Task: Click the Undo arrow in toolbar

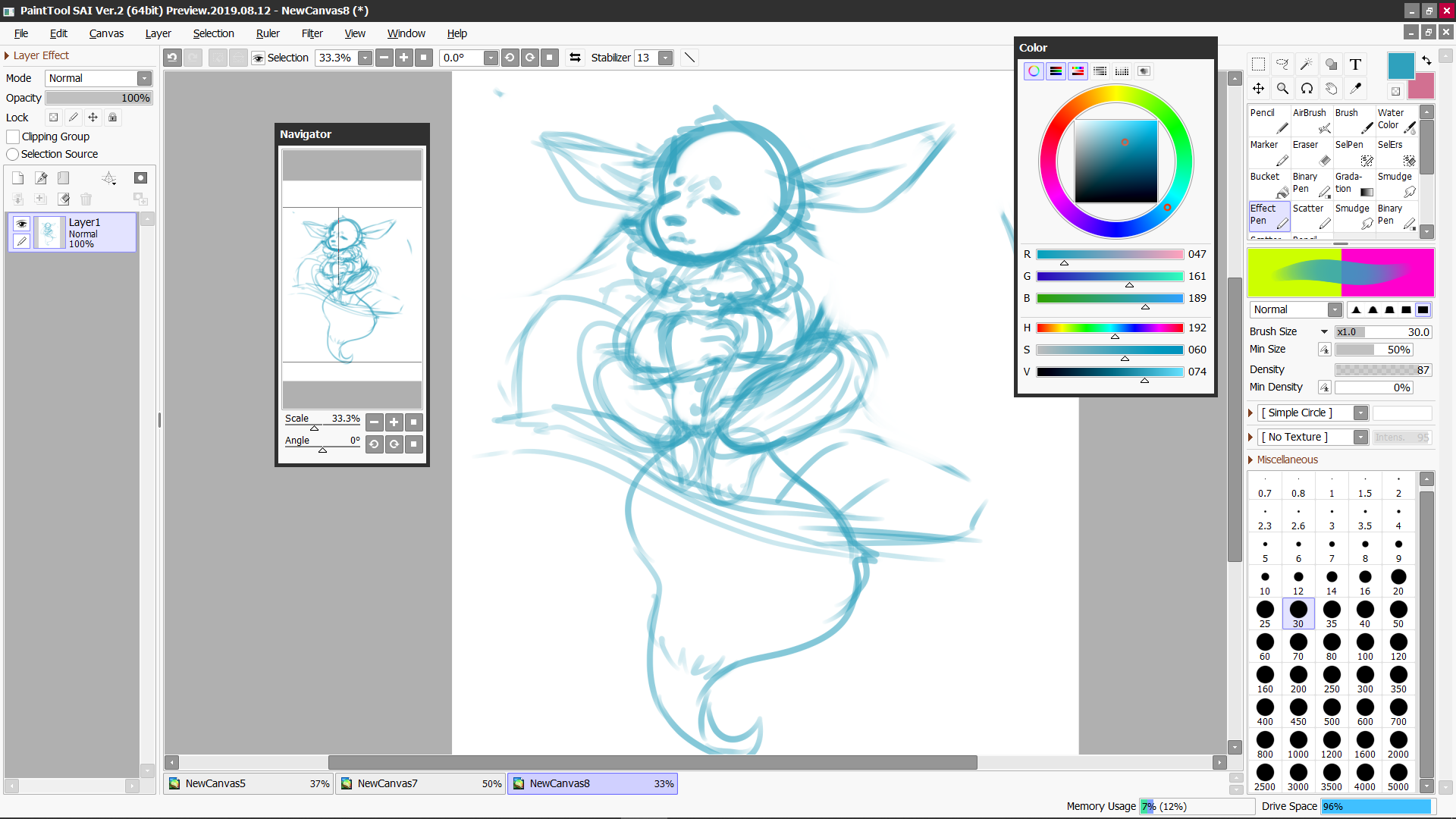Action: 173,58
